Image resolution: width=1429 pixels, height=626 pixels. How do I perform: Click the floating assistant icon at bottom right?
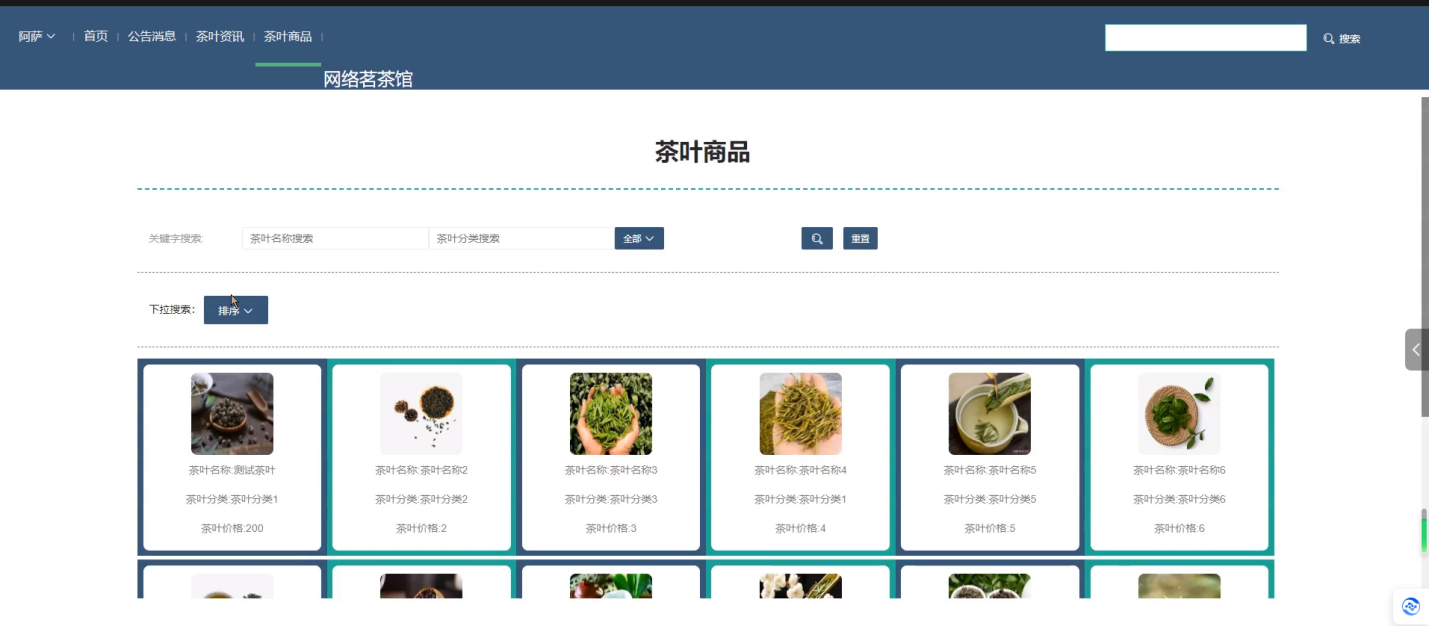pyautogui.click(x=1411, y=606)
